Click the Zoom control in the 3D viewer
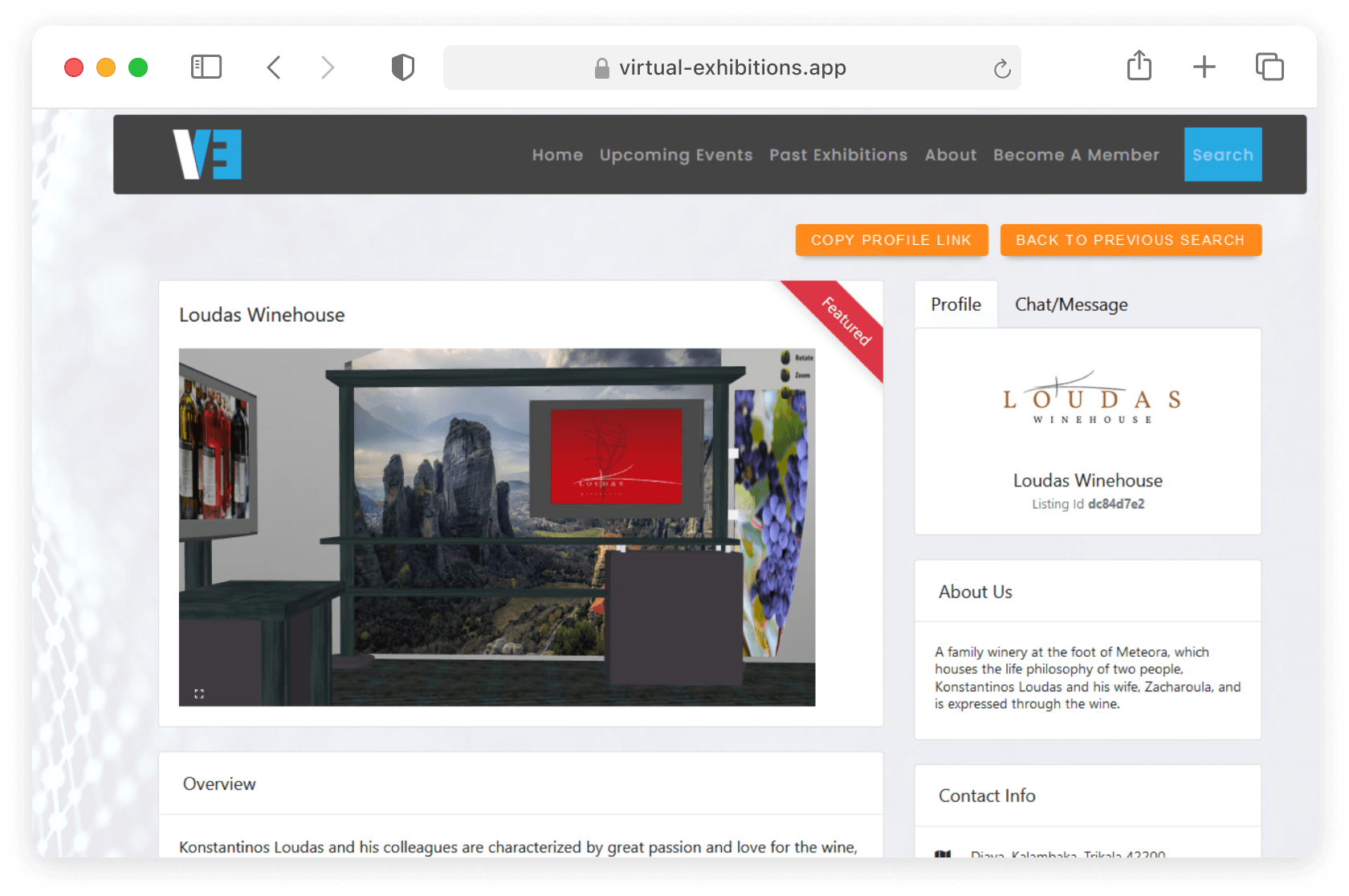Image resolution: width=1349 pixels, height=896 pixels. [796, 375]
